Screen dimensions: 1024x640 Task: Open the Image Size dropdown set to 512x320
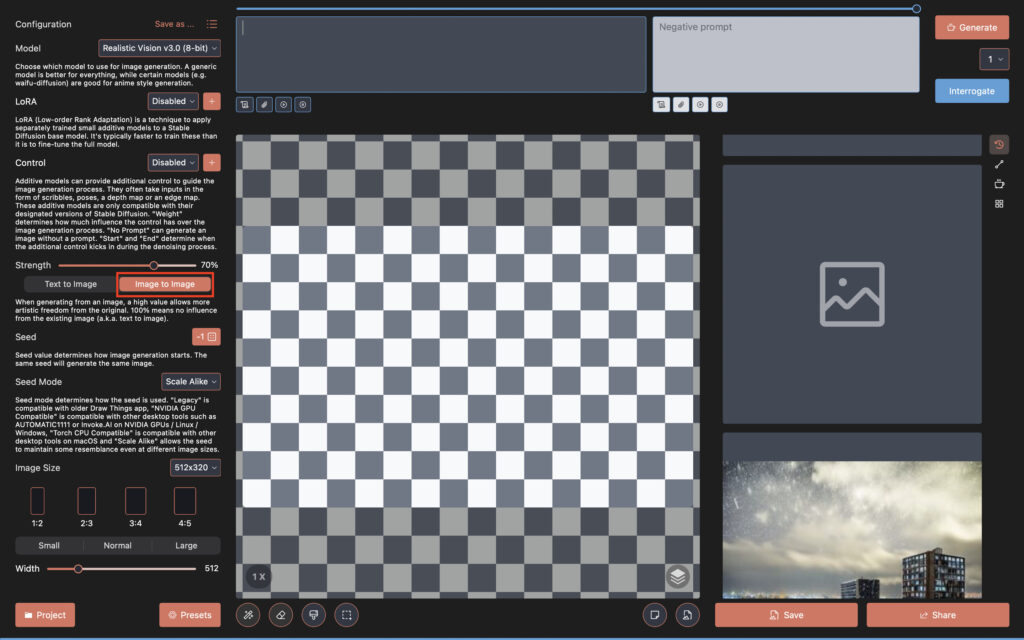coord(194,467)
